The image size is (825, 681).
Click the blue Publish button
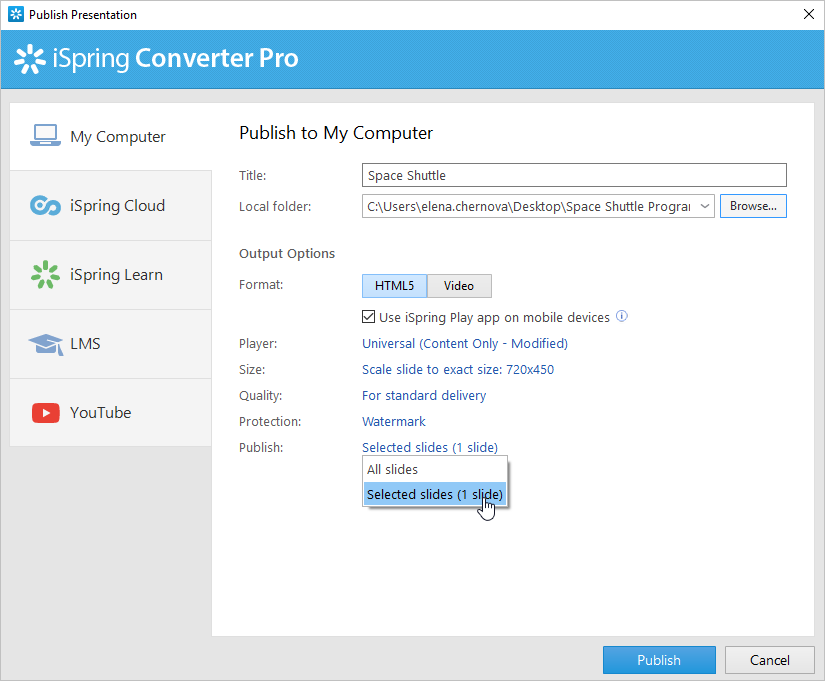659,660
